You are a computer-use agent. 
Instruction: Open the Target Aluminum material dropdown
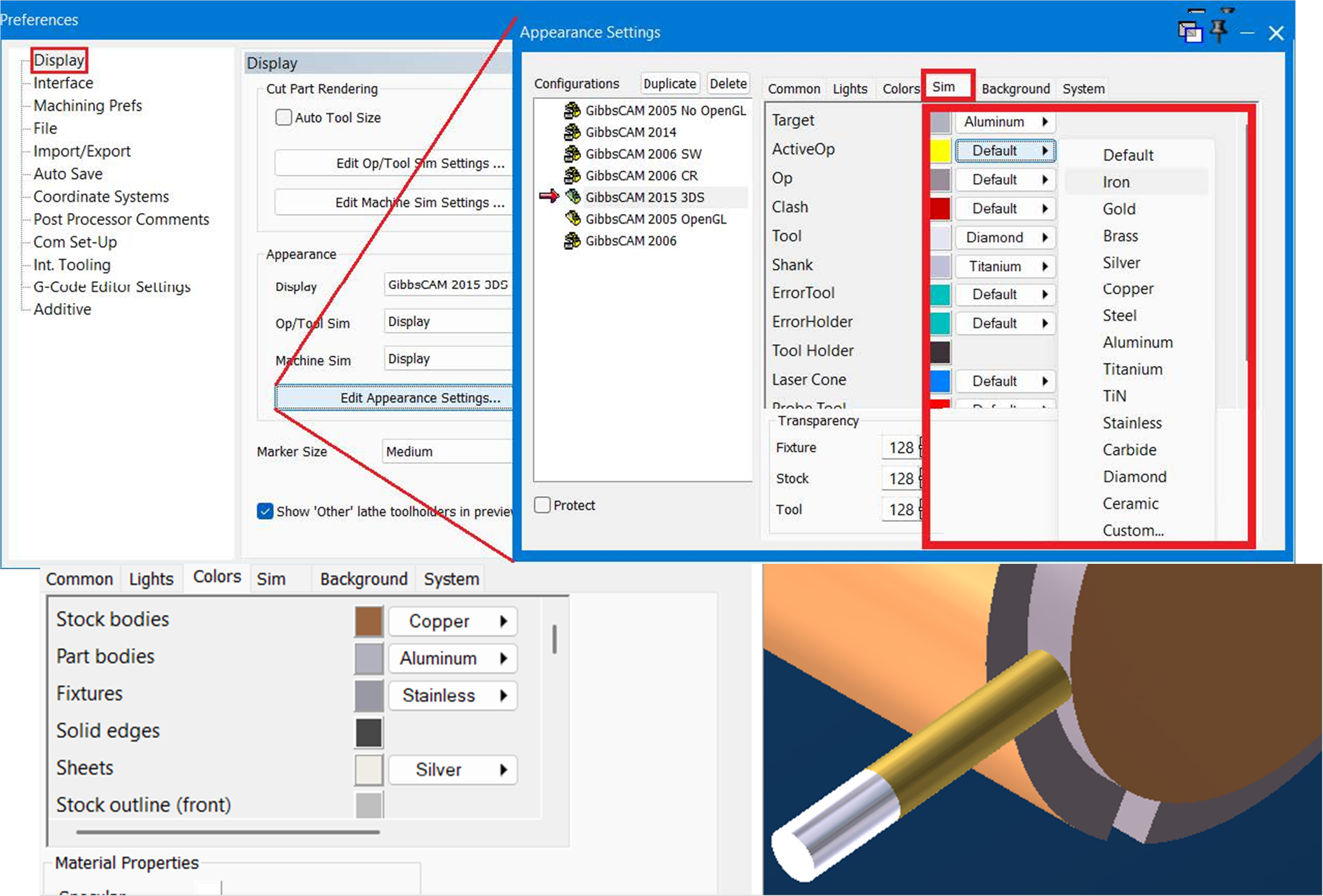click(1005, 122)
